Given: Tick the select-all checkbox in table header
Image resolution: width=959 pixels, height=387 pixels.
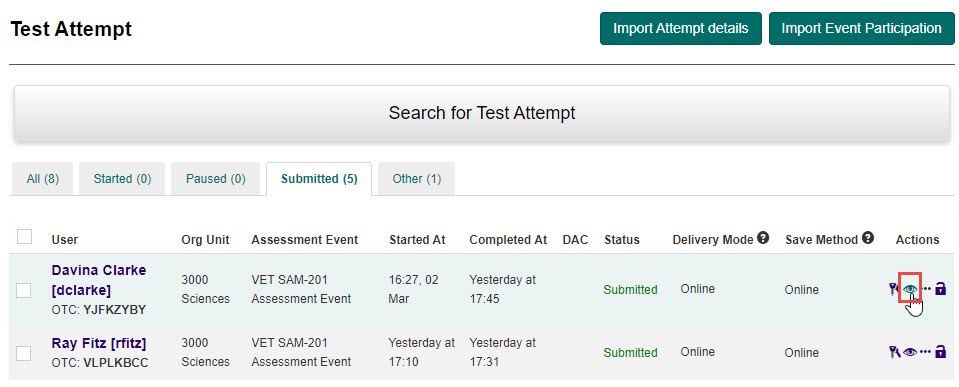Looking at the screenshot, I should coord(24,237).
